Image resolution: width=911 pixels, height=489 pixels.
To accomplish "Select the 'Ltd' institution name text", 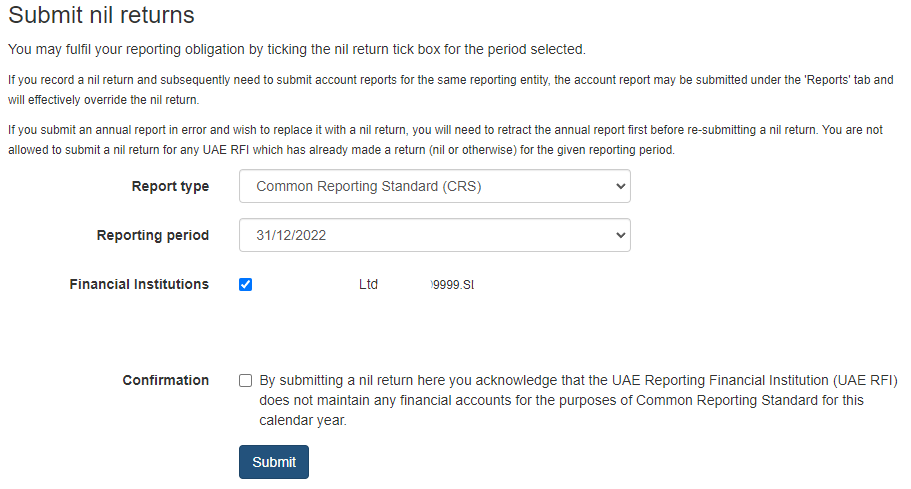I will tap(368, 285).
